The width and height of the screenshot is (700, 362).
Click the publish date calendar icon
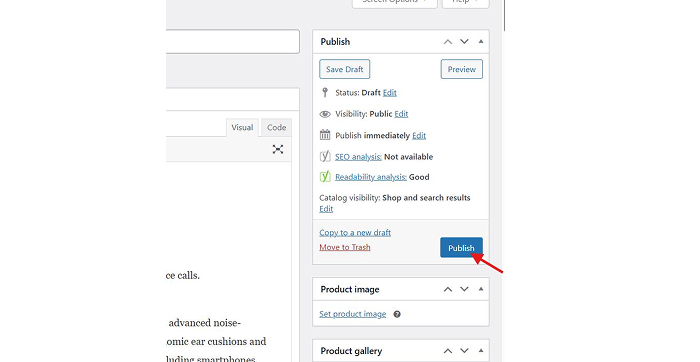tap(325, 135)
